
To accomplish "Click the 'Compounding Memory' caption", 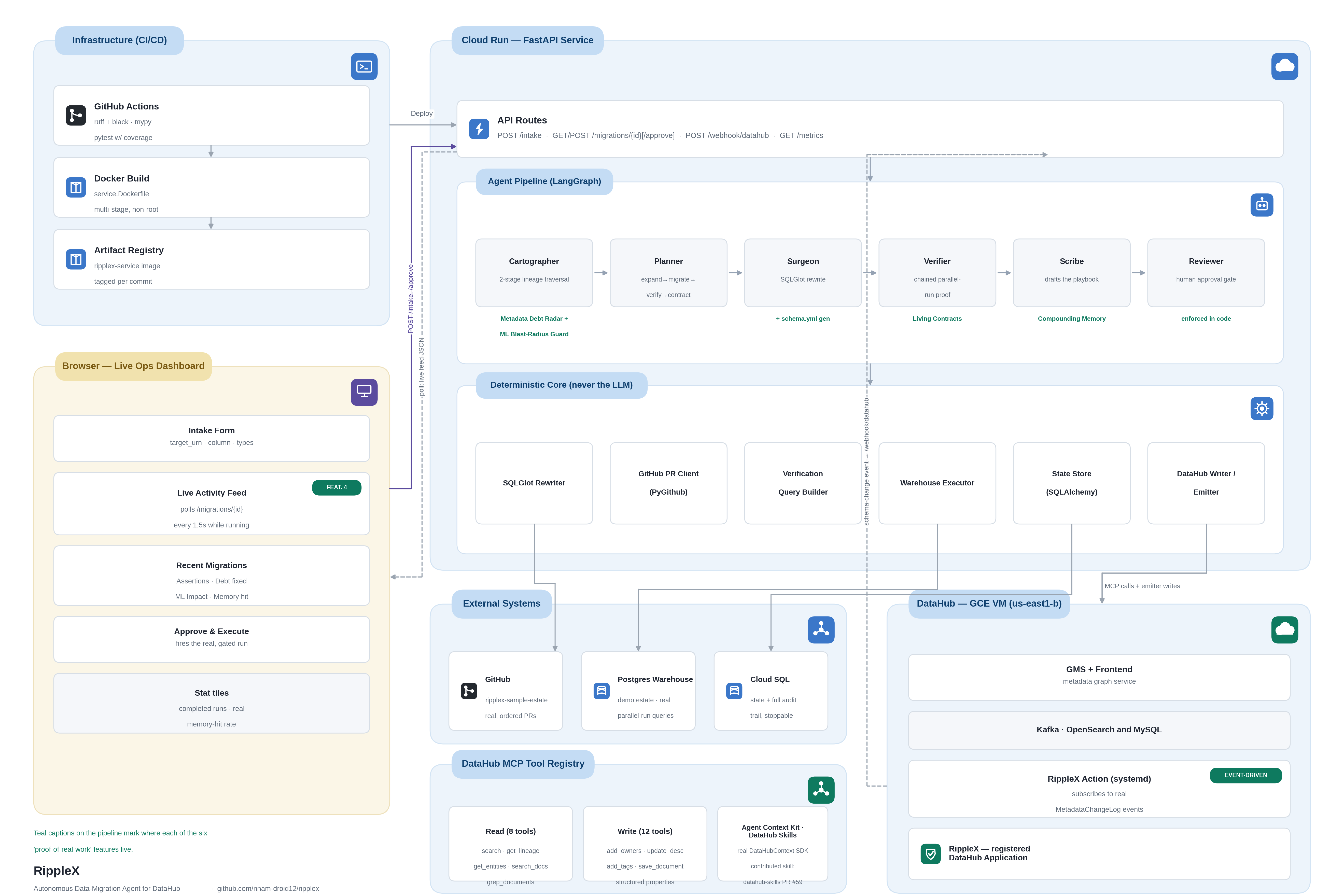I will pos(1072,319).
